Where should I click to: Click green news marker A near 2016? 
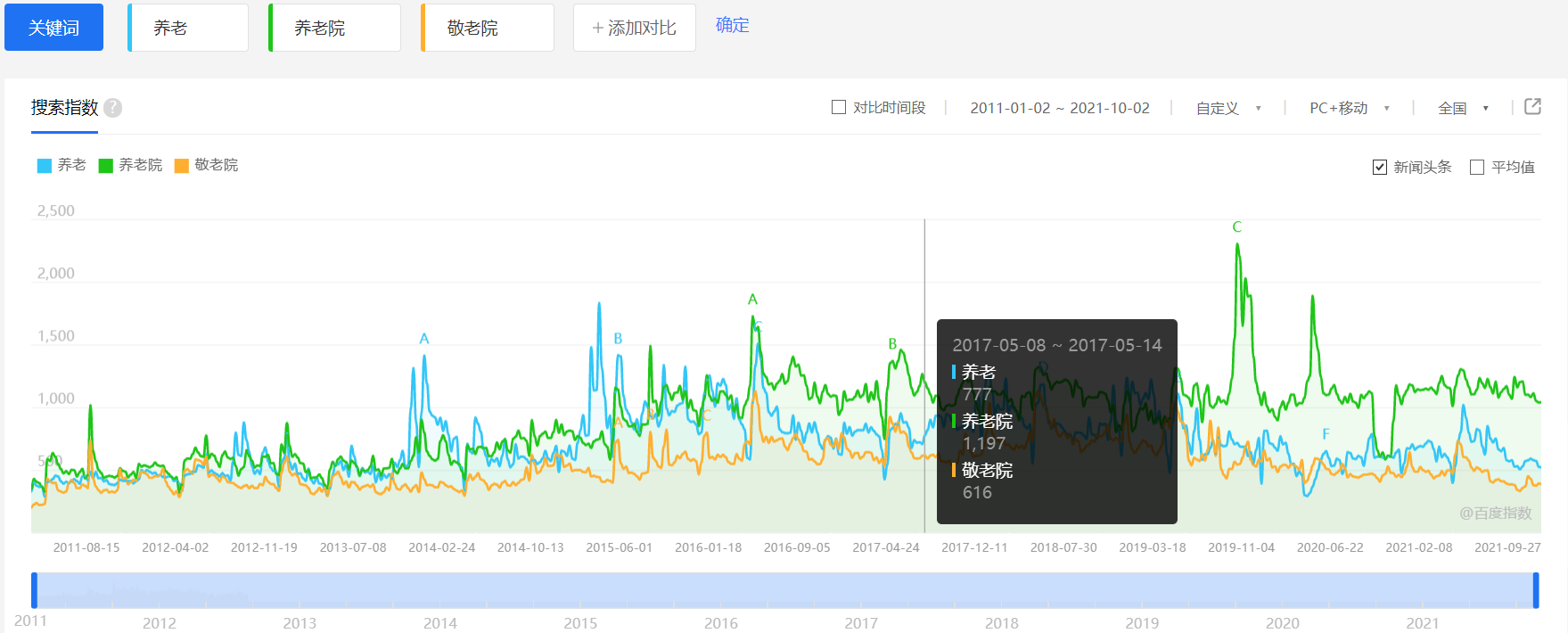752,300
